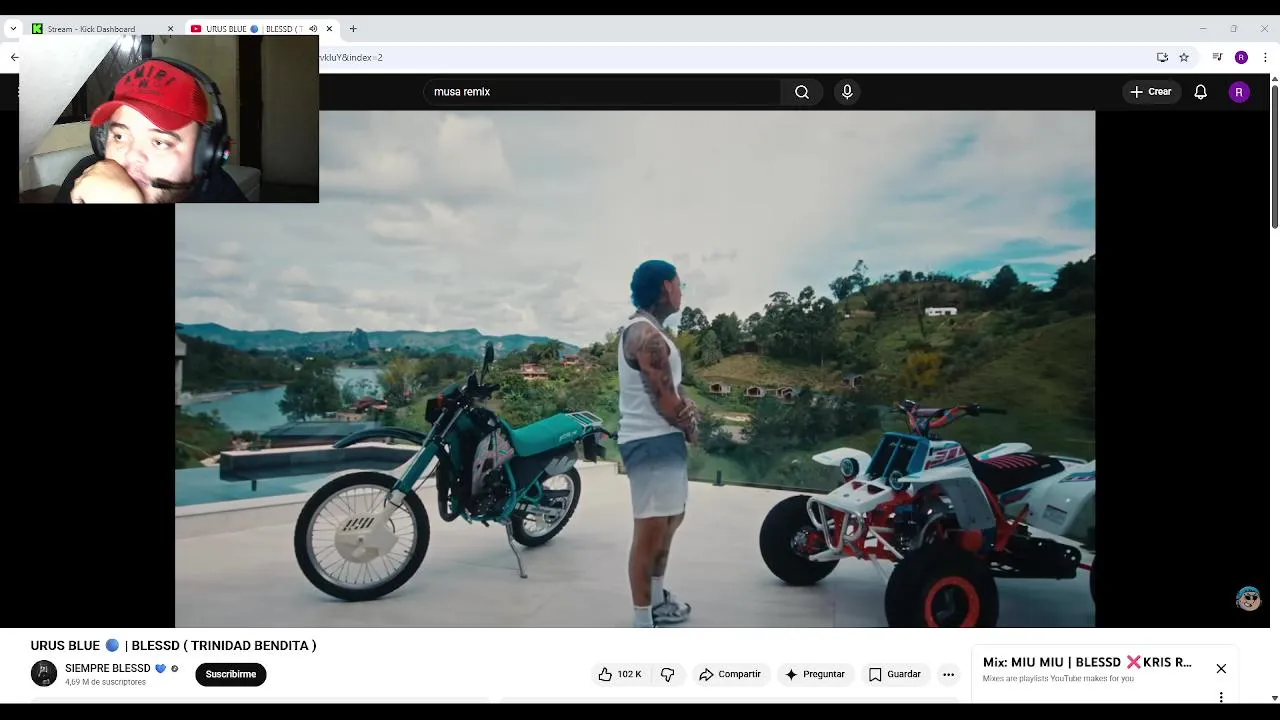1280x720 pixels.
Task: Mute the tab using the speaker icon
Action: pyautogui.click(x=313, y=29)
